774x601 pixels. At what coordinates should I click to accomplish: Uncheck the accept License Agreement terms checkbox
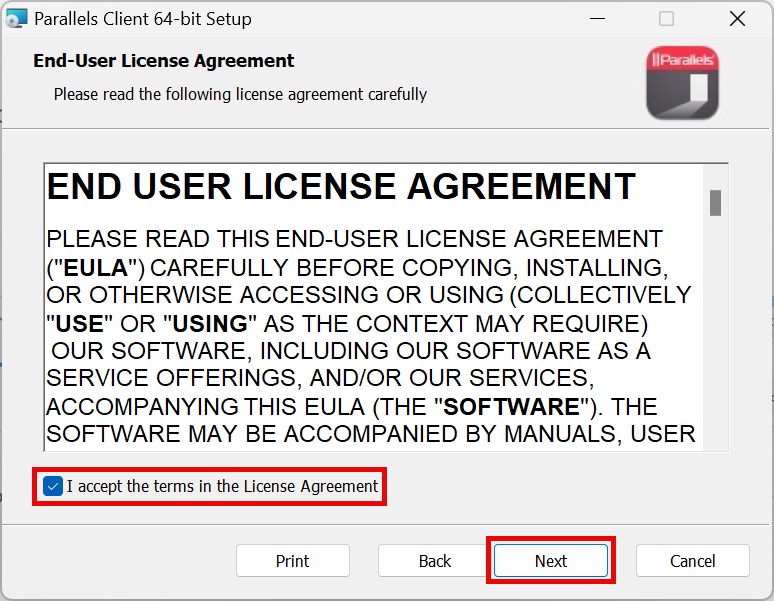52,486
